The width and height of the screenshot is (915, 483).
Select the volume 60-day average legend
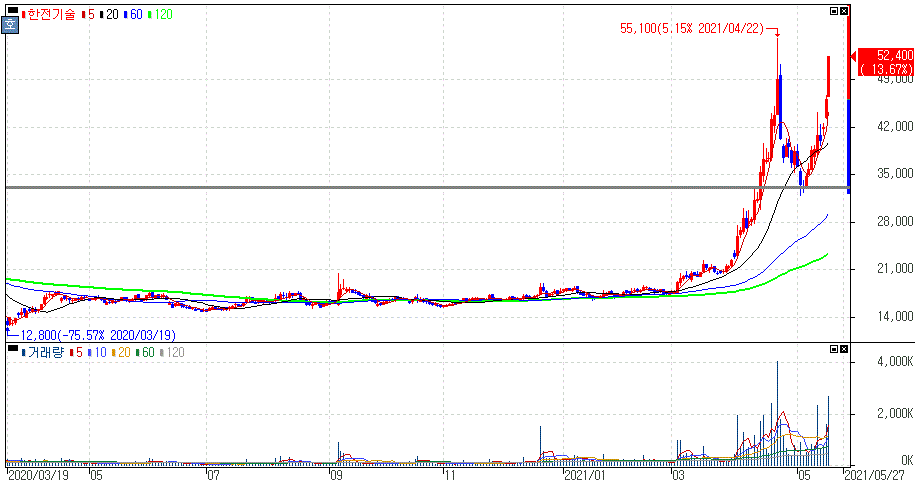pyautogui.click(x=145, y=352)
